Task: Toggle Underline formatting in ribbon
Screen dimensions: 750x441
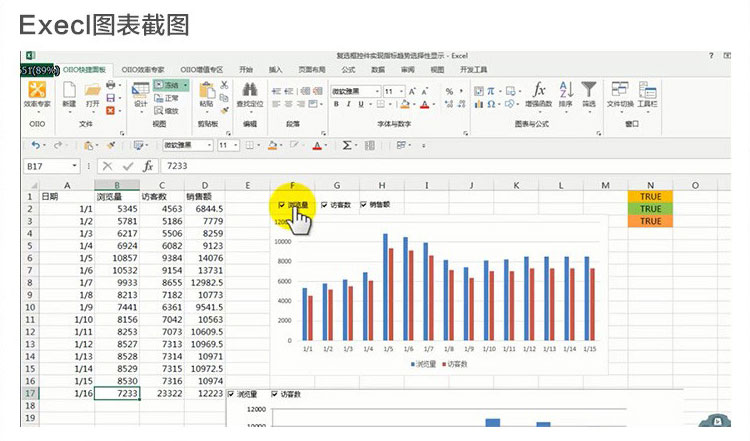Action: 361,104
